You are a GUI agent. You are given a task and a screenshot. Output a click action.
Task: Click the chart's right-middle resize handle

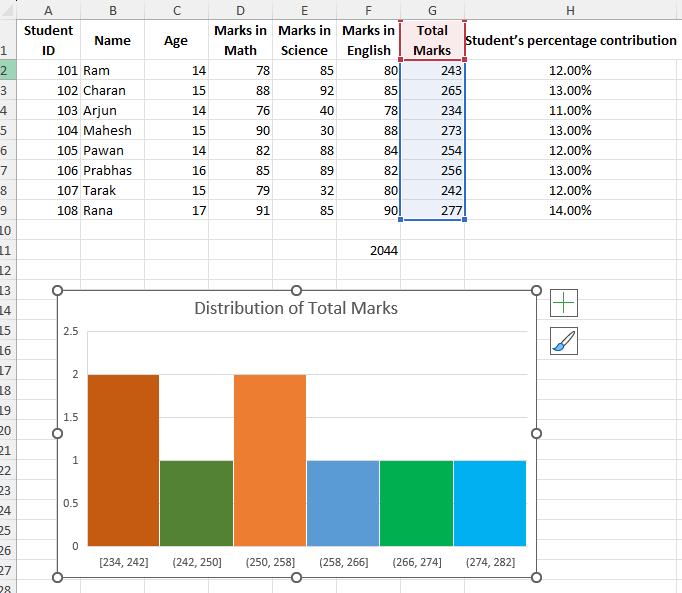[536, 433]
